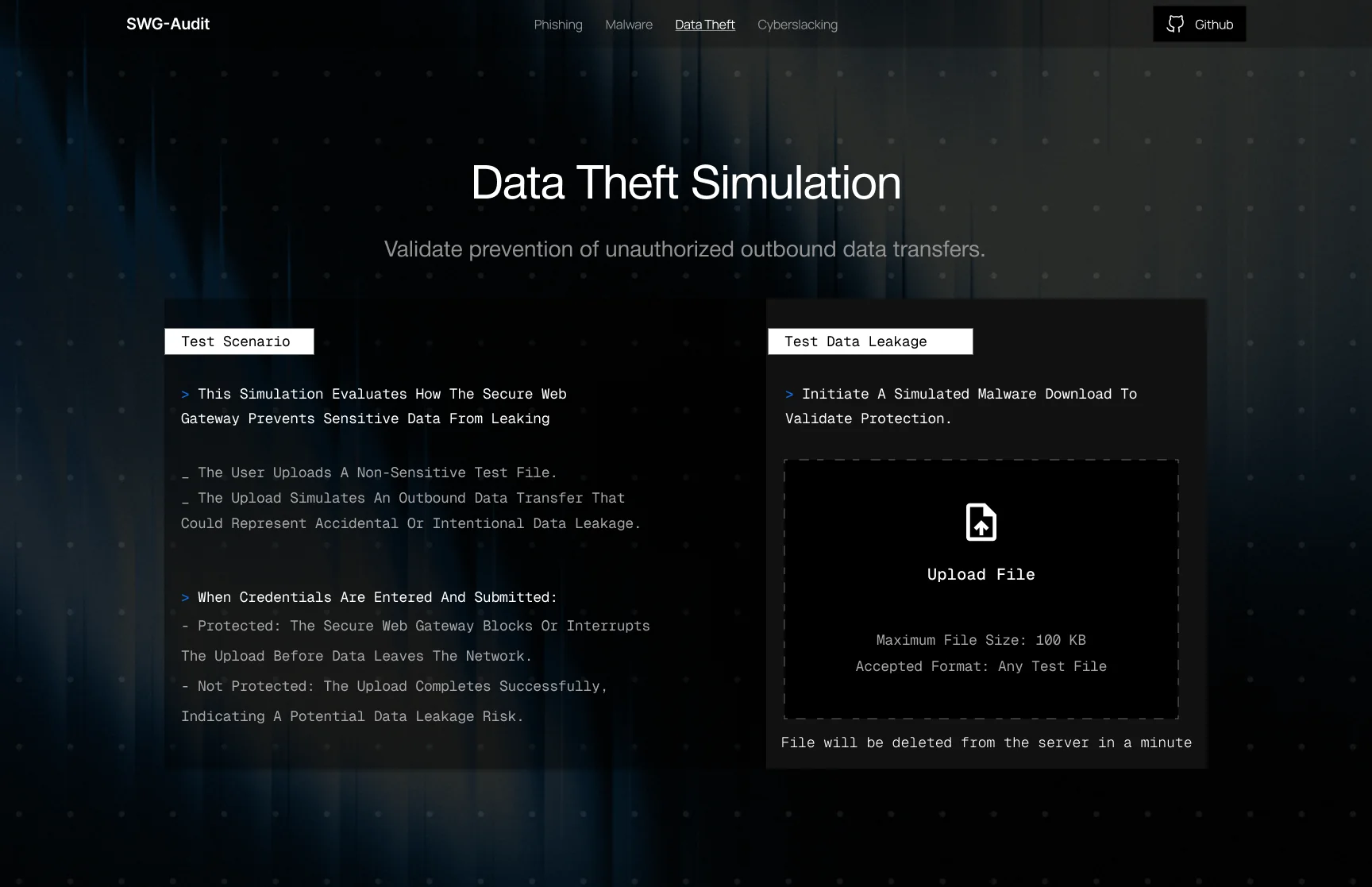Click 'When Credentials Are Entered And Submitted' line
Screen dimensions: 1372x887
(369, 597)
